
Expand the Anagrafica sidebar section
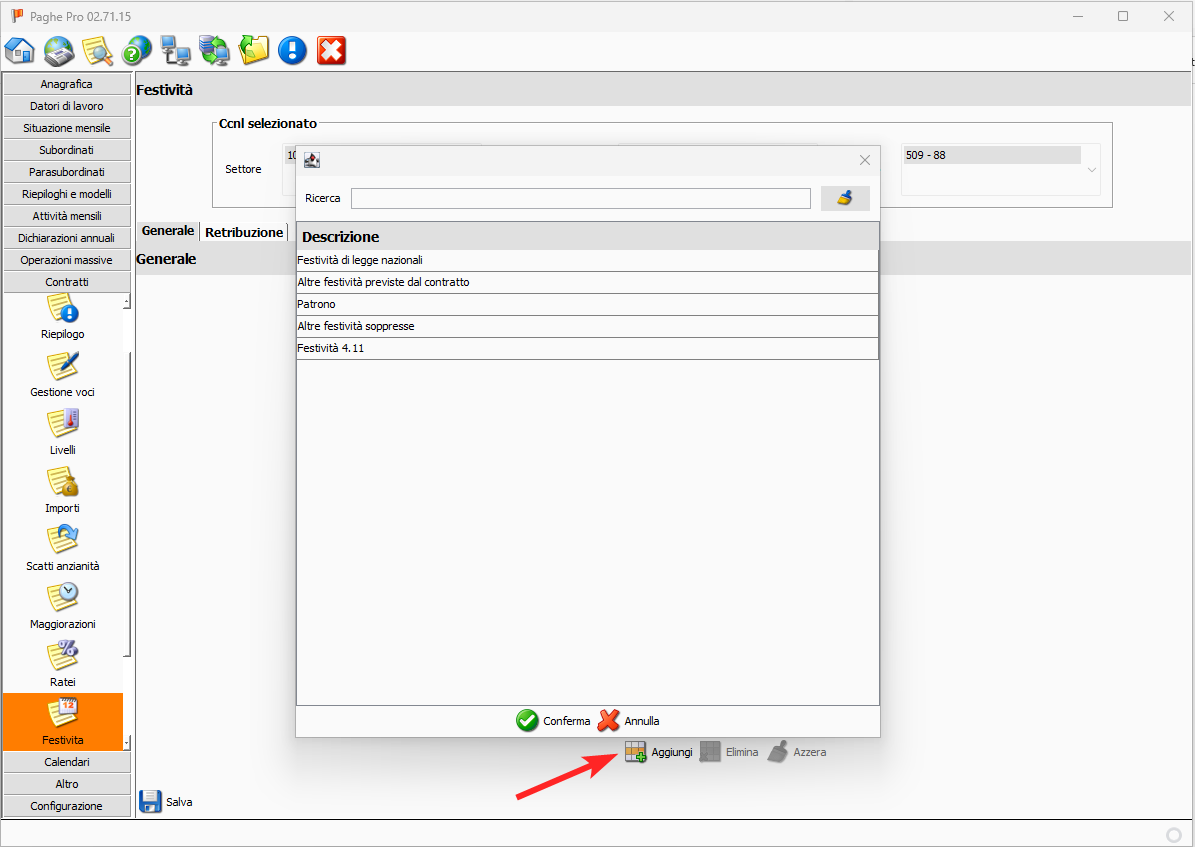(67, 84)
